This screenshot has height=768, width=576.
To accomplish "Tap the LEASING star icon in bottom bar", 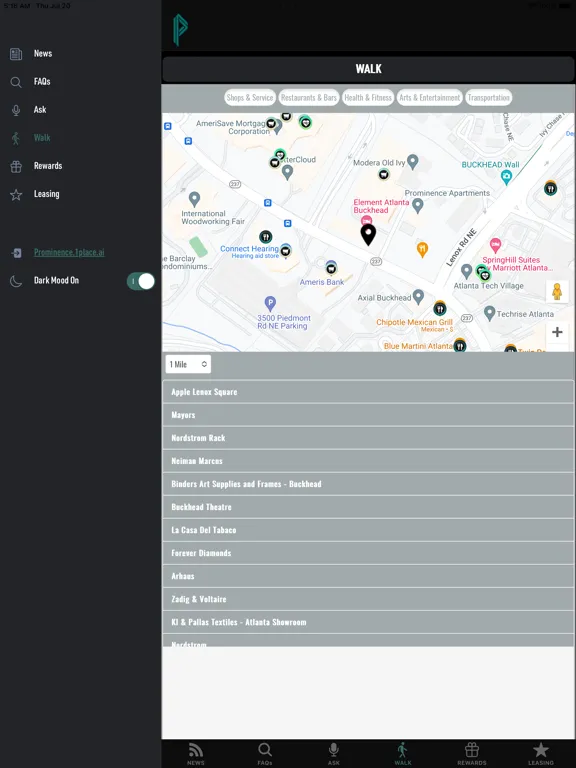I will 541,750.
